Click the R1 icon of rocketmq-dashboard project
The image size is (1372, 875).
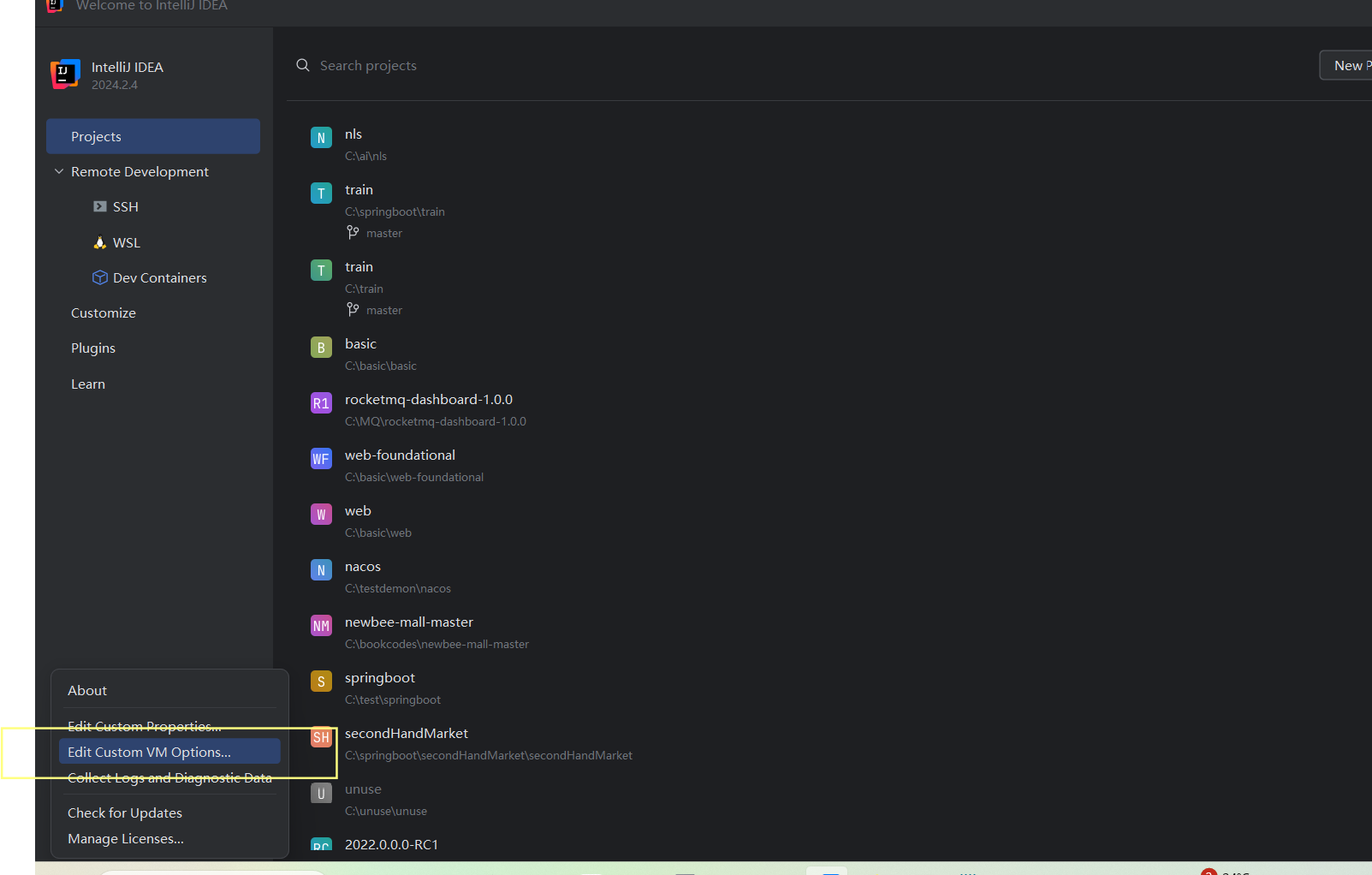point(321,403)
